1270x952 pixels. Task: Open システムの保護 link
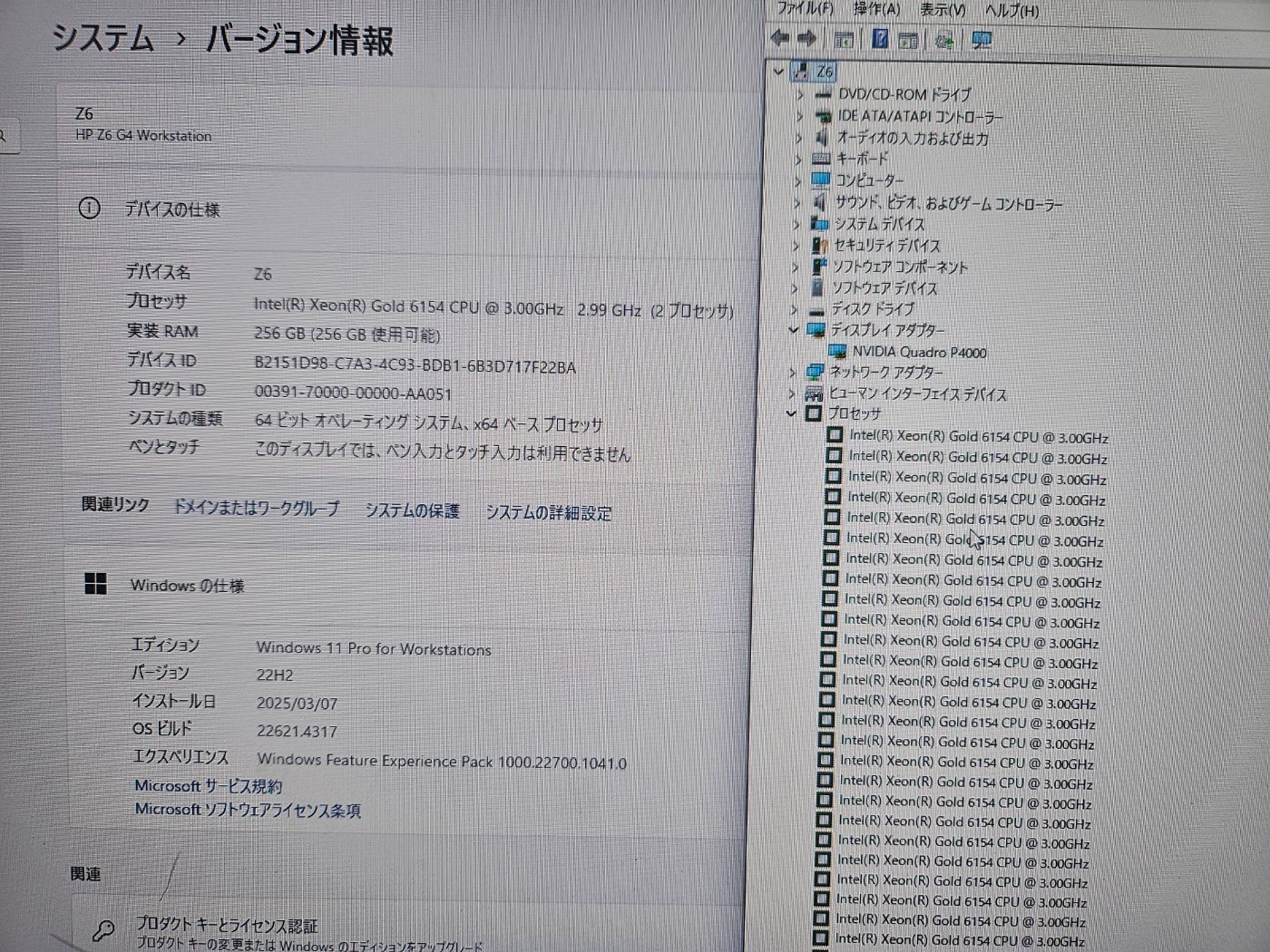(413, 510)
